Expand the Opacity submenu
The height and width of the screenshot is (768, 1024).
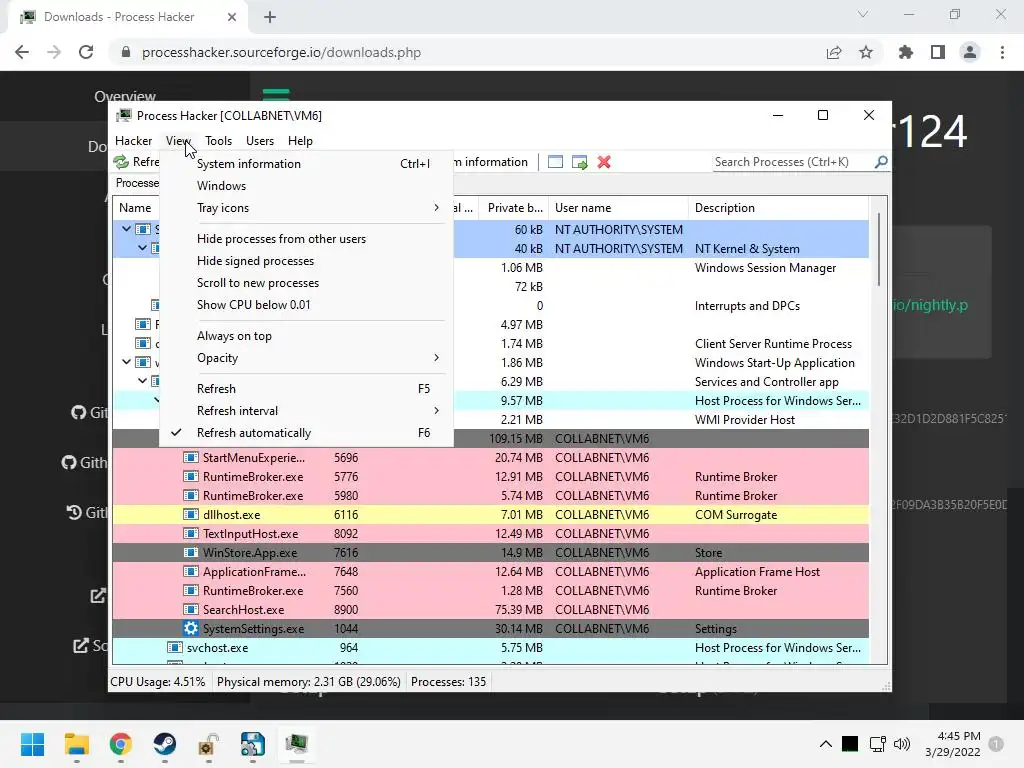tap(306, 358)
